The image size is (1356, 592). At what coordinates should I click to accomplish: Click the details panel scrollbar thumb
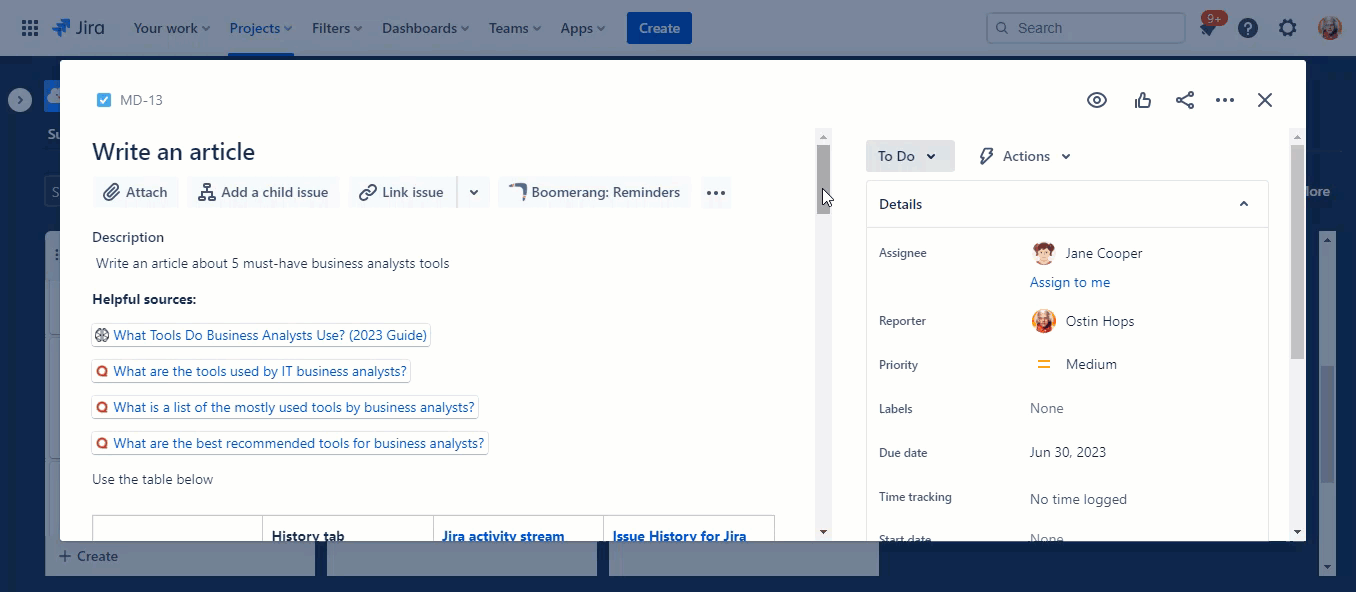(x=1297, y=252)
